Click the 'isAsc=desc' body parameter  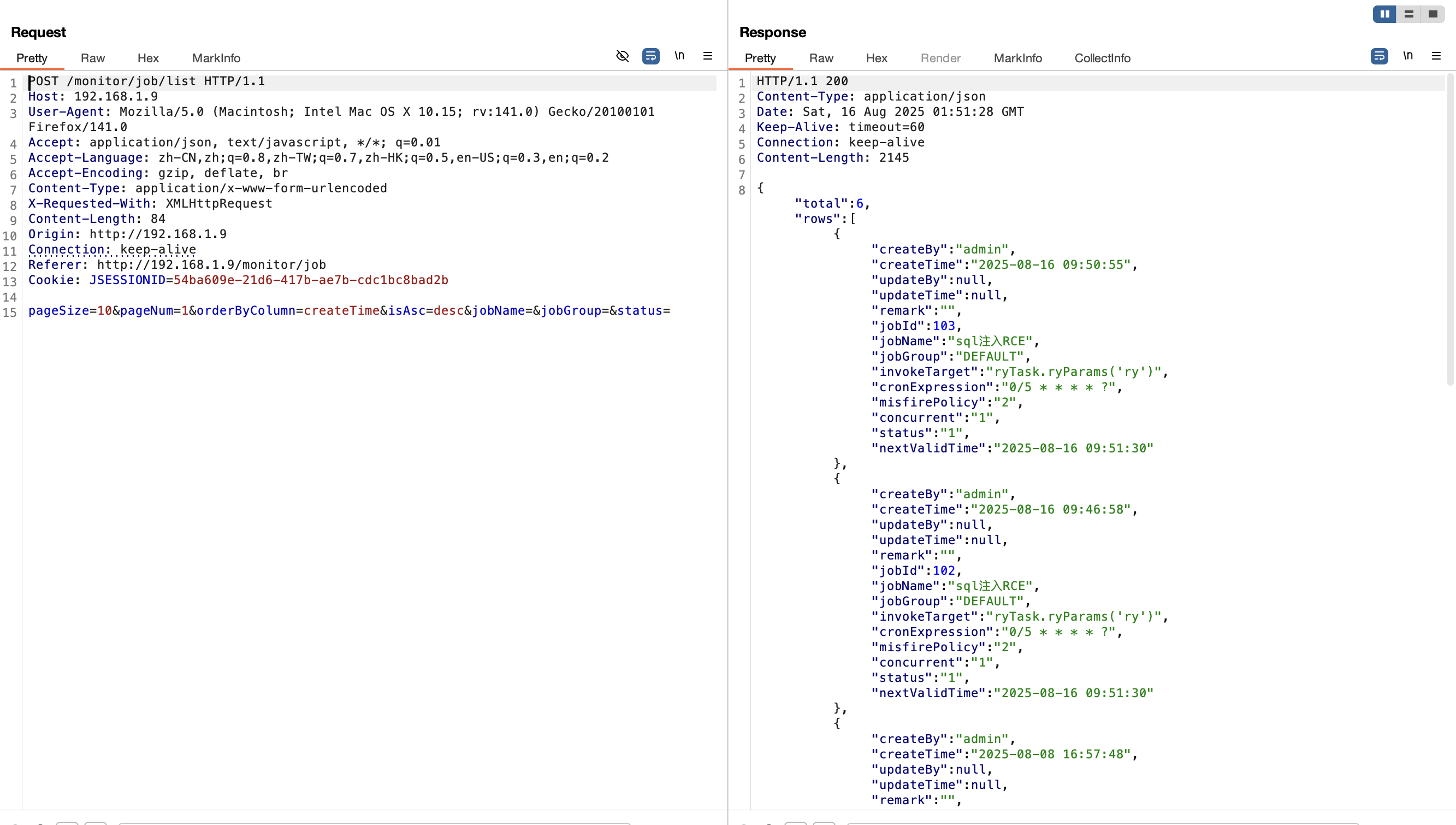coord(426,310)
